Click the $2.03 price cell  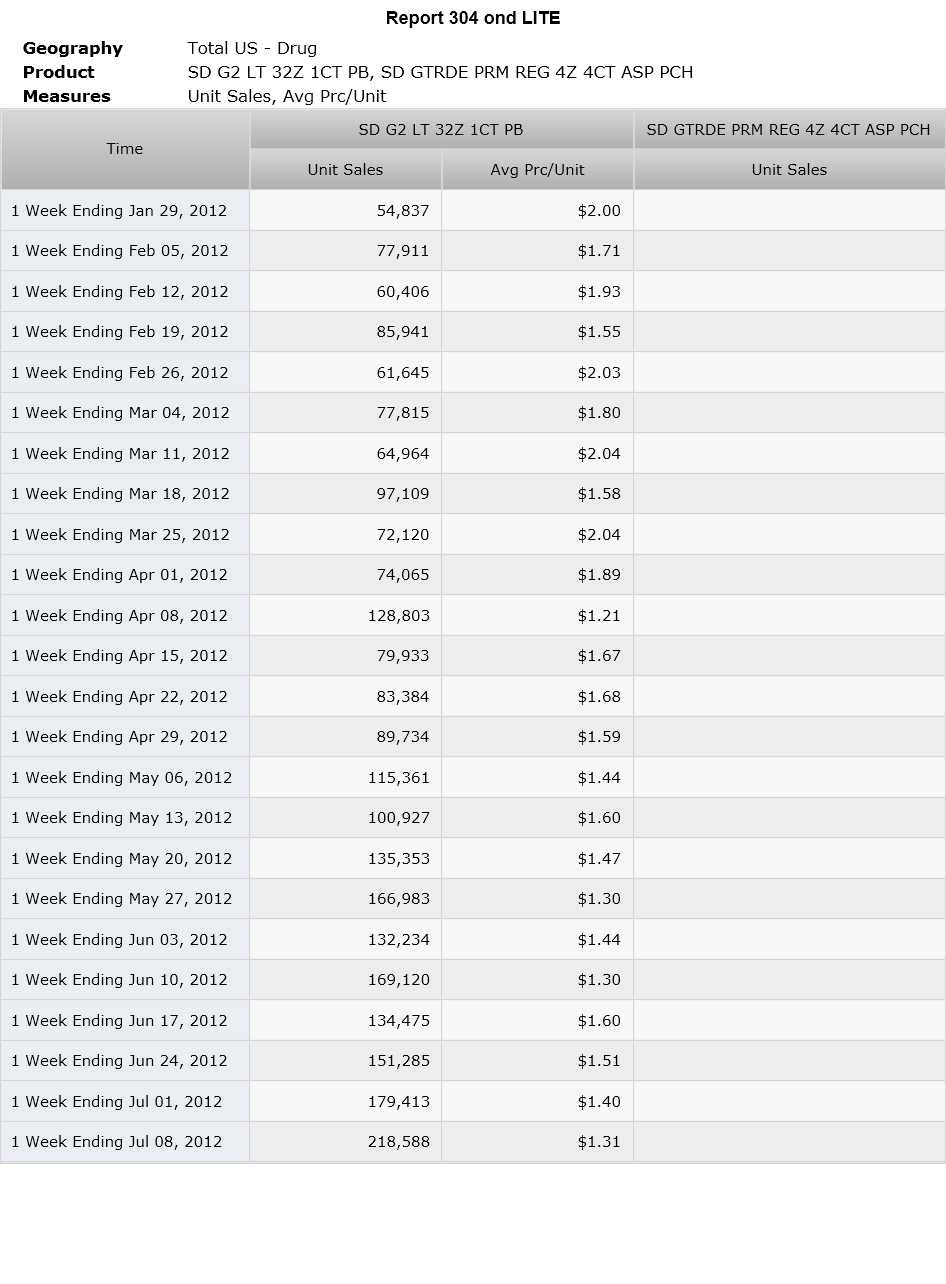[x=537, y=373]
